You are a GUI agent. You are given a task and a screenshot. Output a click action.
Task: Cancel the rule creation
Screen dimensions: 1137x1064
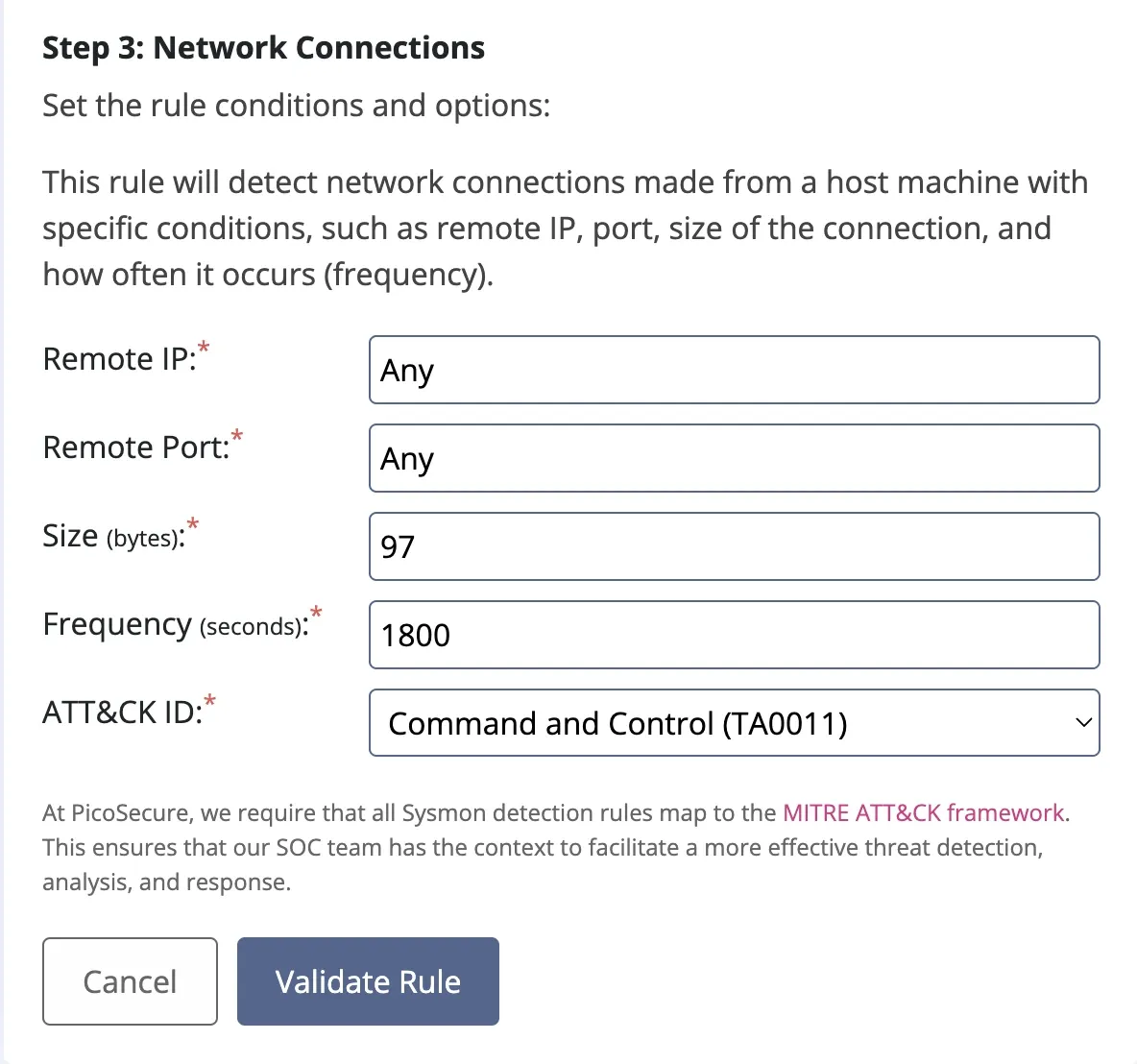point(130,981)
